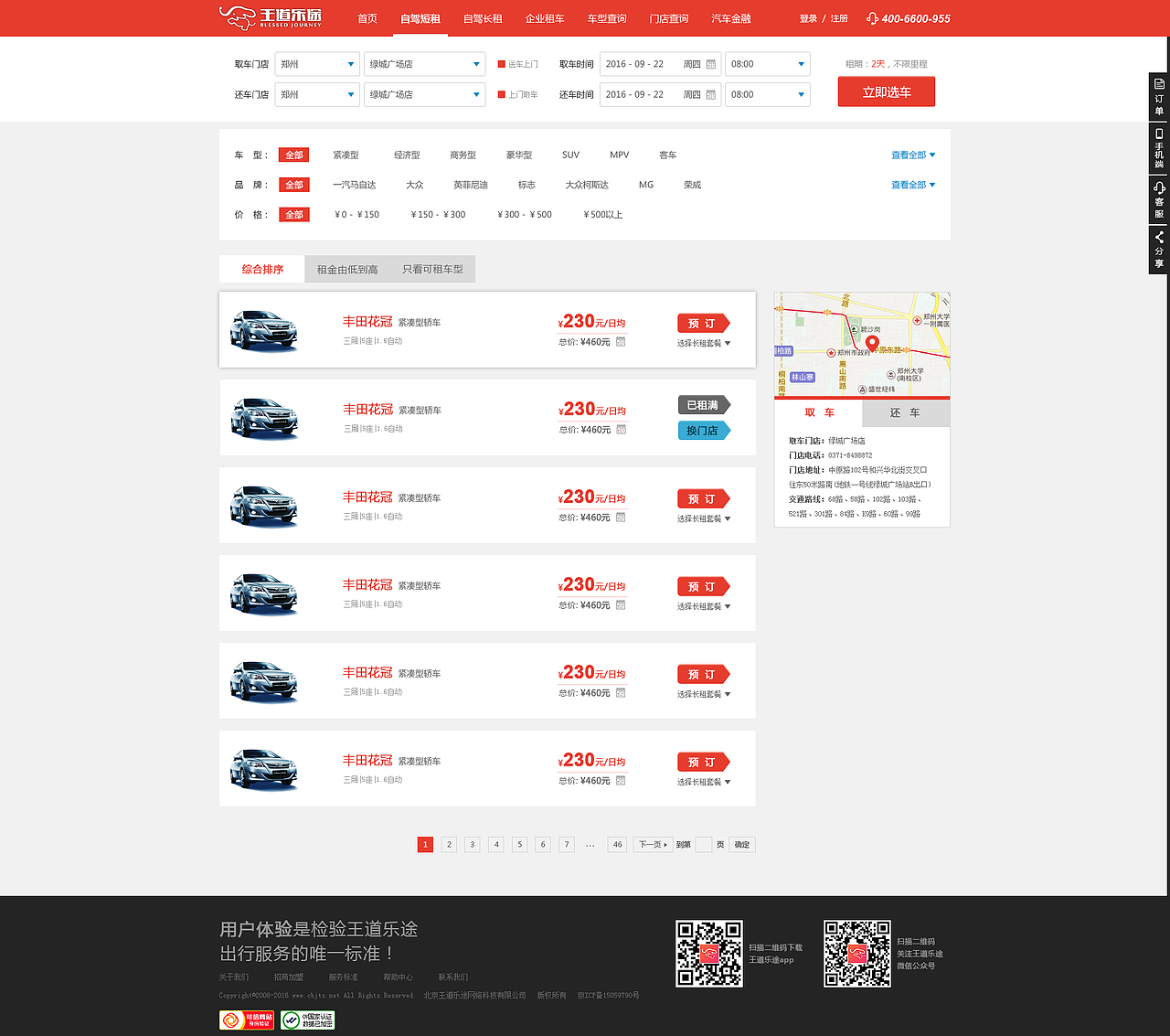
Task: Click the page number input field
Action: (x=704, y=845)
